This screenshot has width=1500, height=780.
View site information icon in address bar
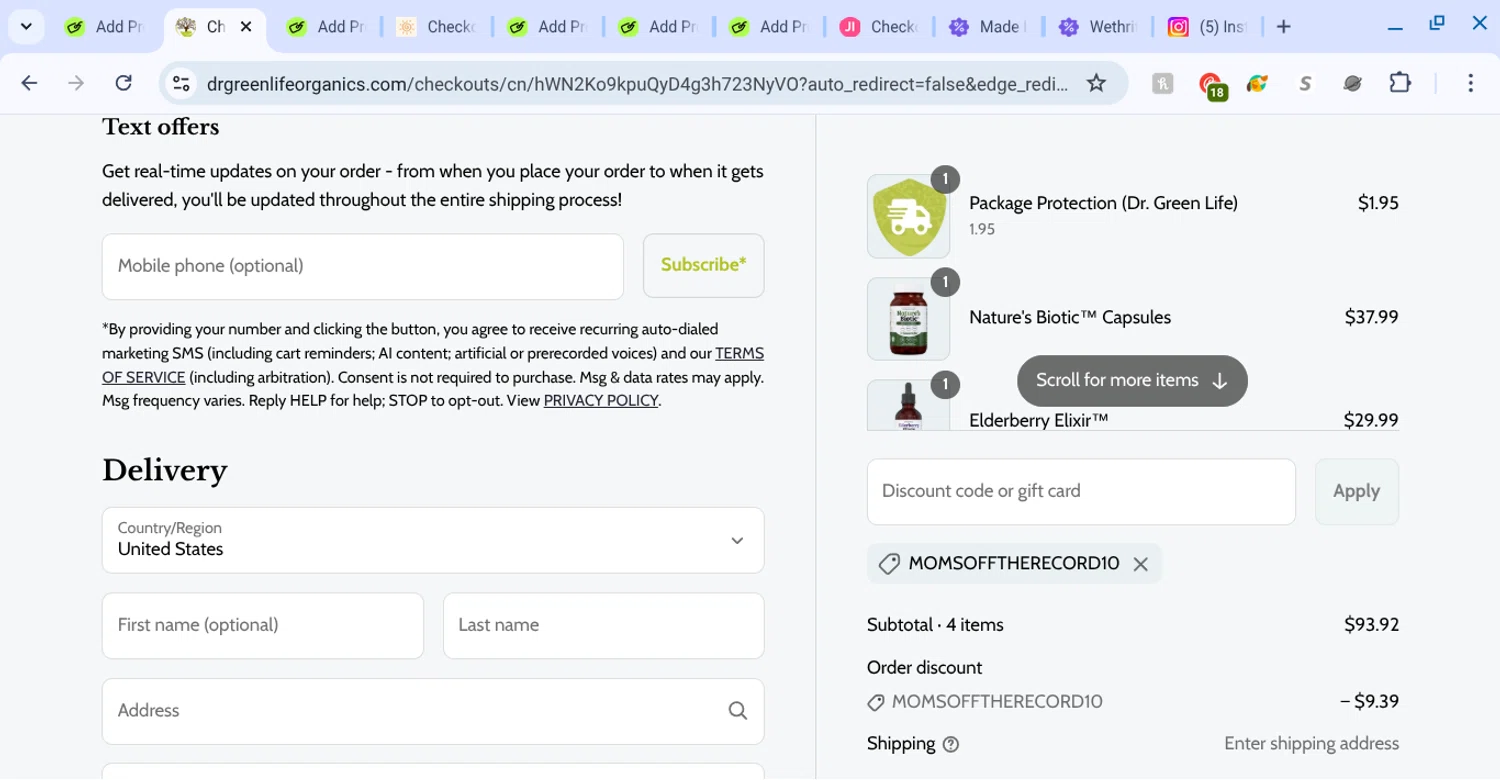[x=181, y=84]
